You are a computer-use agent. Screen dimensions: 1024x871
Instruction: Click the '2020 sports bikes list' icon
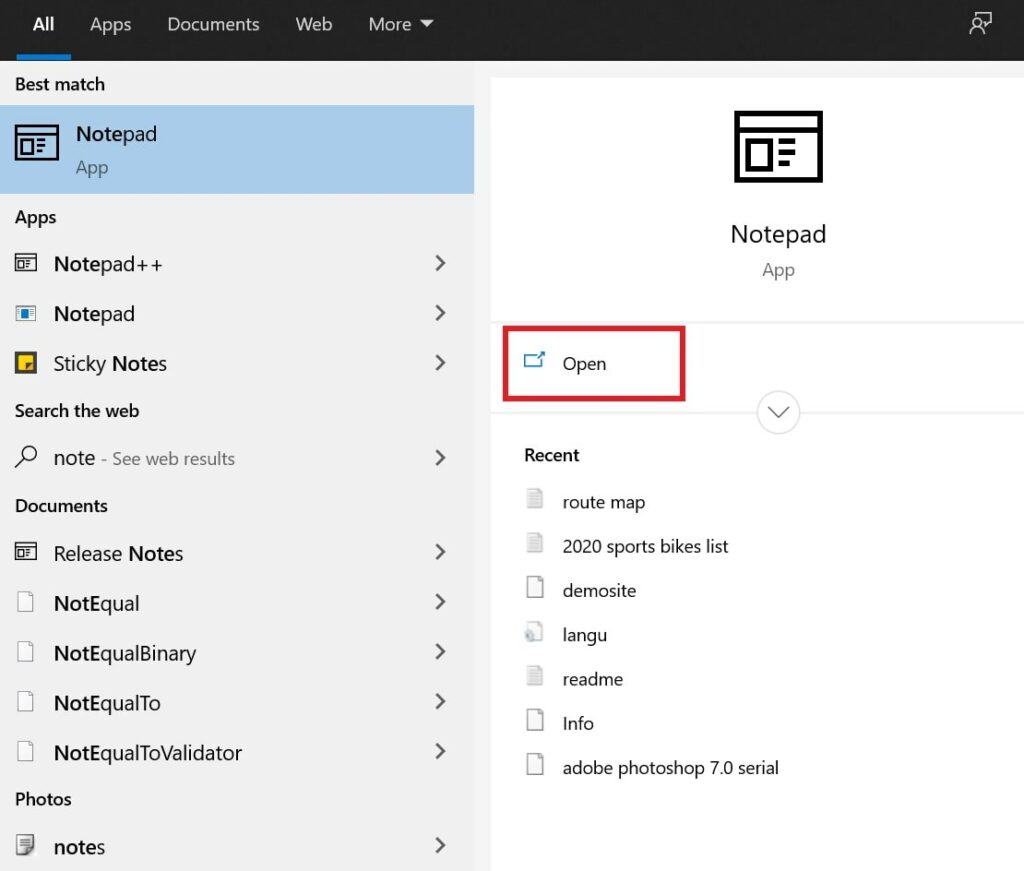pyautogui.click(x=537, y=546)
